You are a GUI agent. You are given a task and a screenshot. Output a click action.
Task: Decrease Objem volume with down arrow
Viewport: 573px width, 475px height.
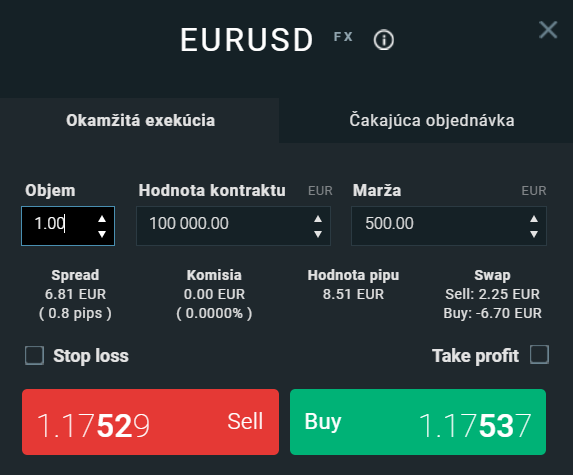tap(102, 234)
